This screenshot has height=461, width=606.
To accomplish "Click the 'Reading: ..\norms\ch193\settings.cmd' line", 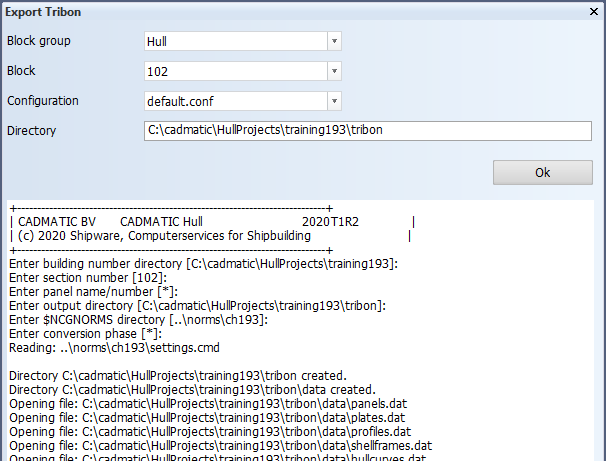I will point(114,348).
